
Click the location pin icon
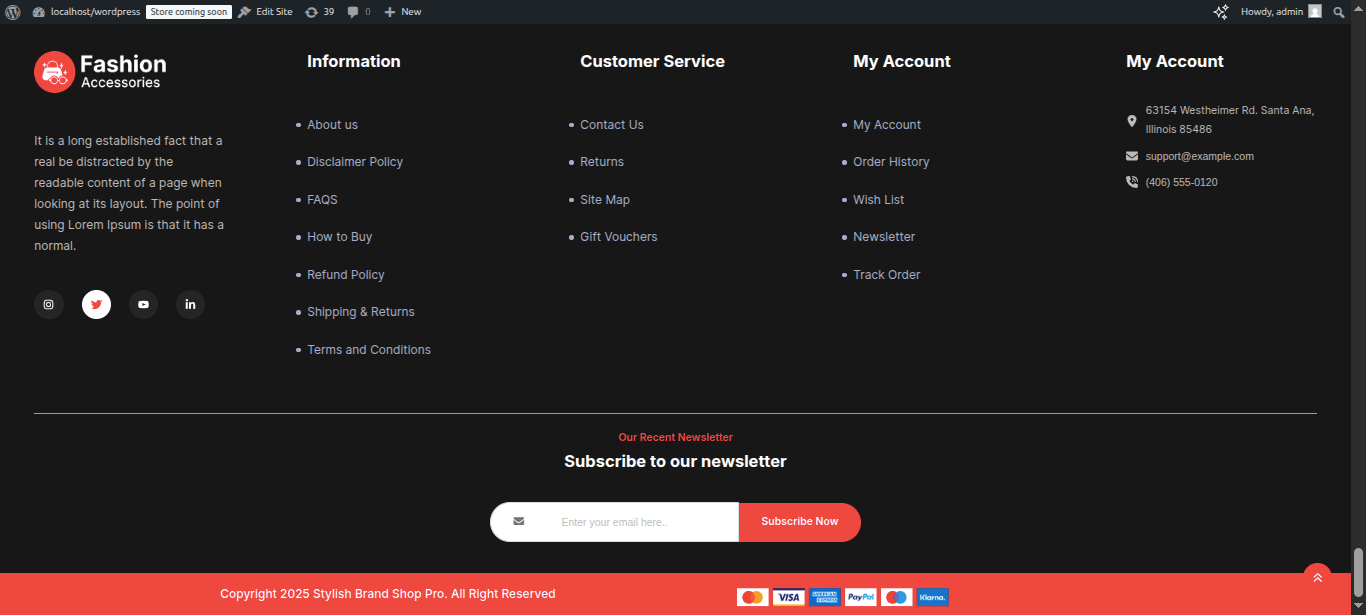click(x=1132, y=120)
